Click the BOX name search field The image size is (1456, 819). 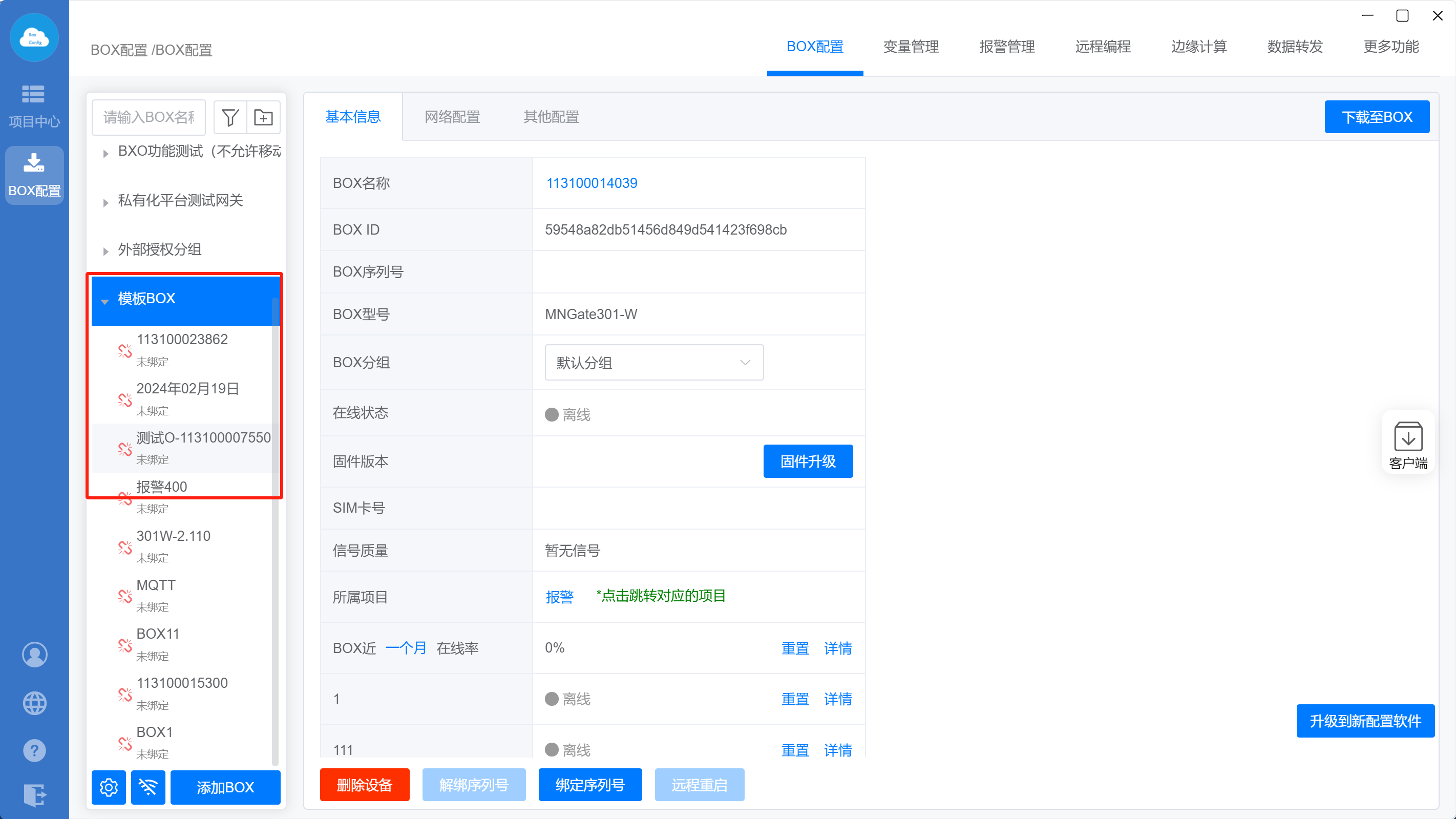pos(149,117)
